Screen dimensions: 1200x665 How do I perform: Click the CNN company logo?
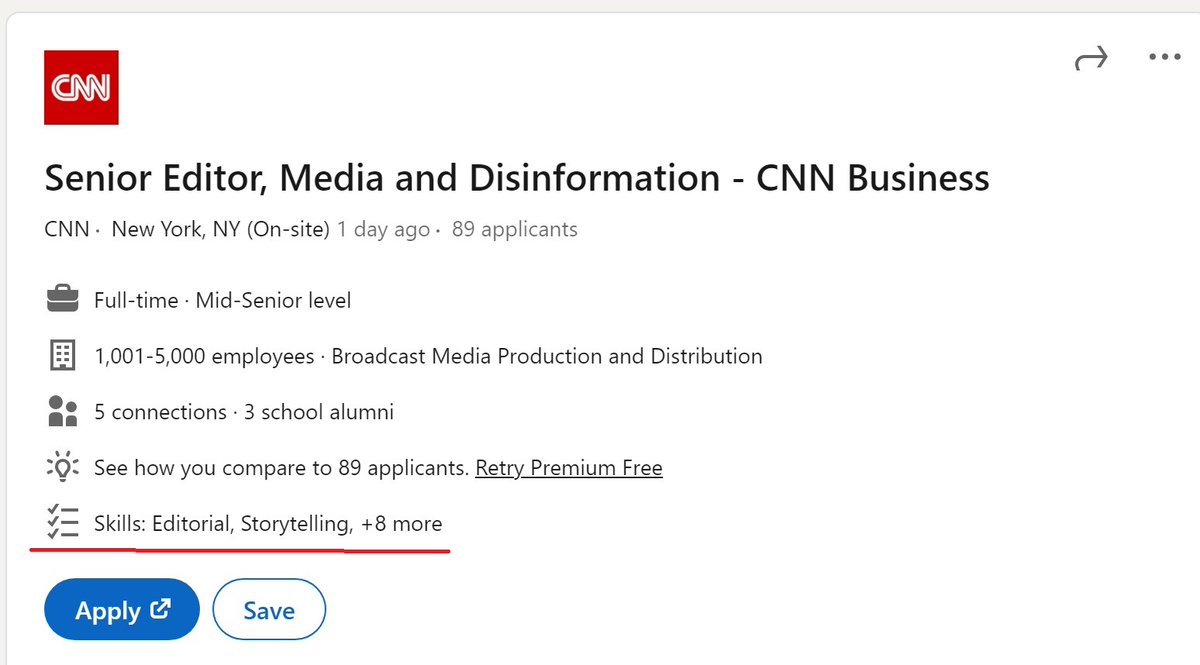[x=82, y=88]
